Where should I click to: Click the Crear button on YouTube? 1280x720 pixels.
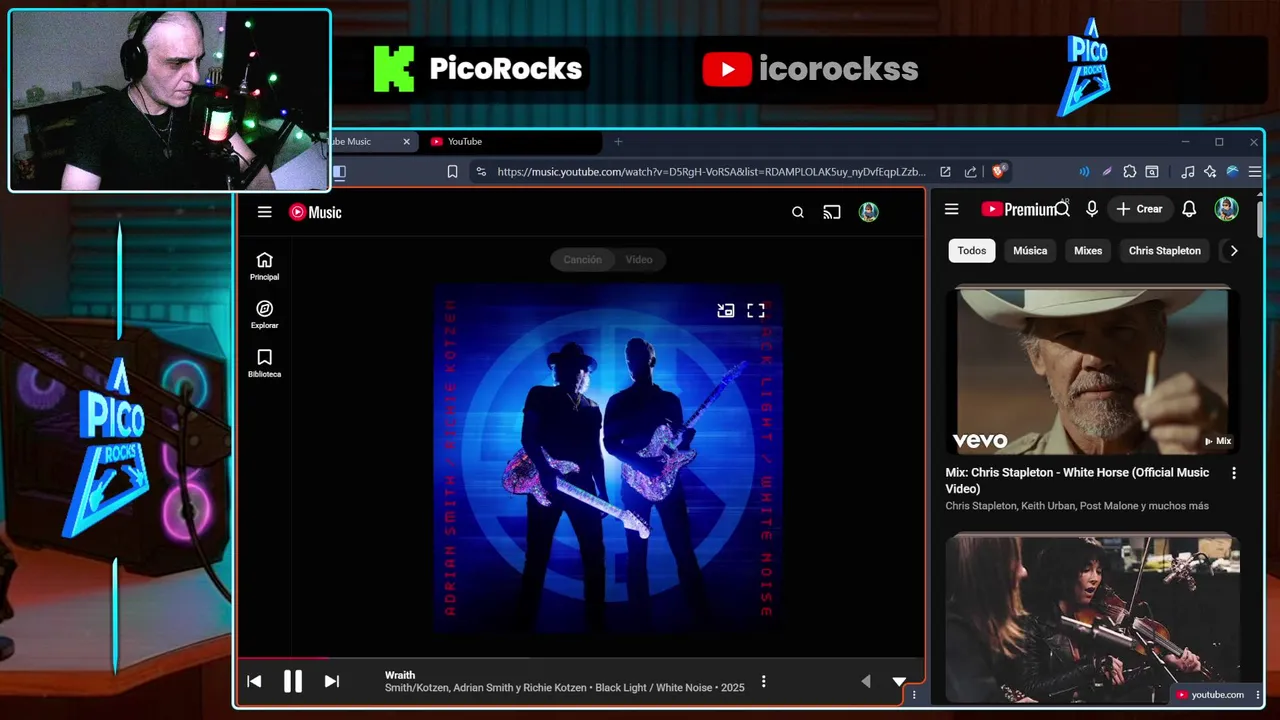point(1139,209)
